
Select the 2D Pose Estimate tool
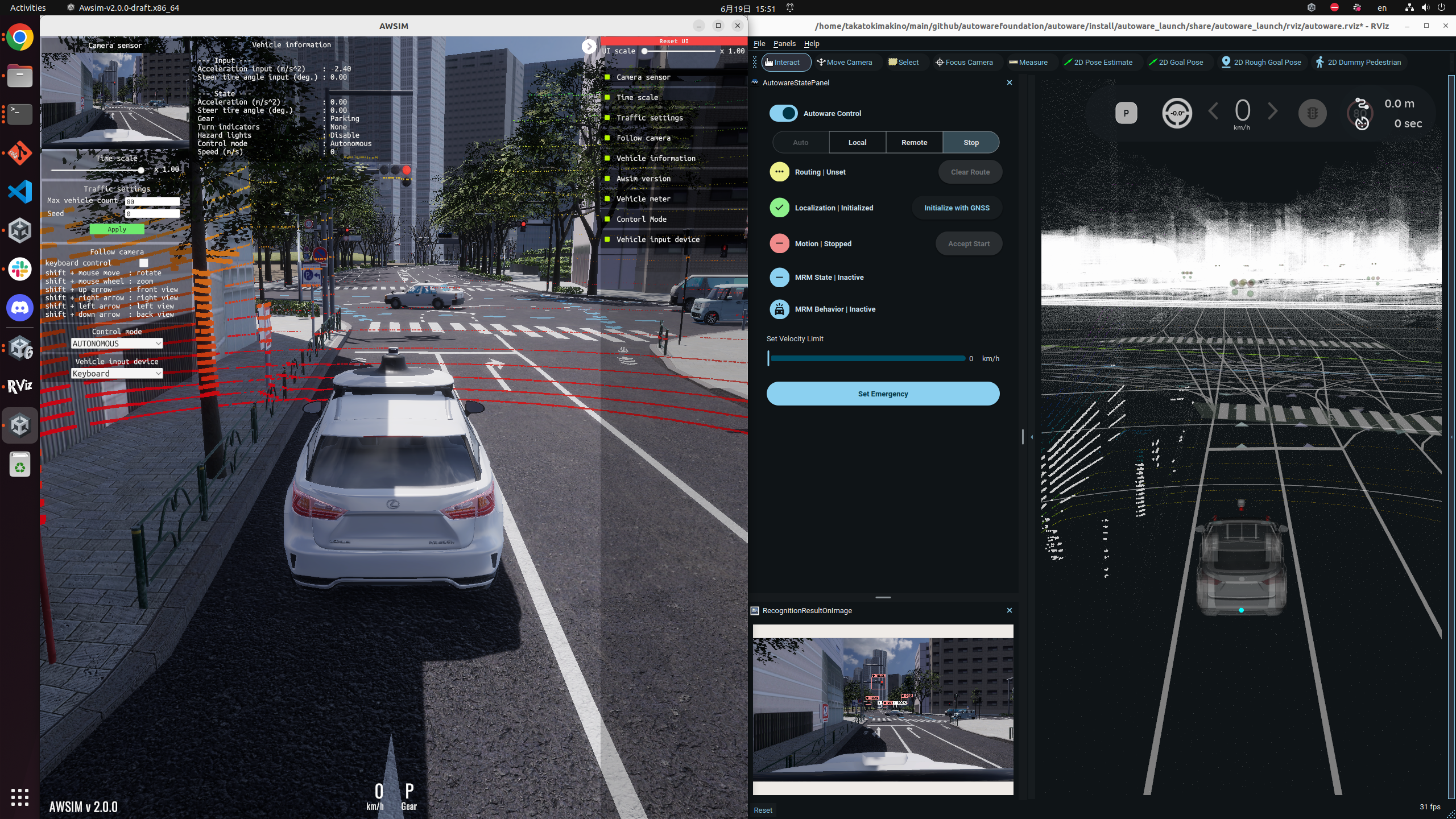pyautogui.click(x=1098, y=63)
